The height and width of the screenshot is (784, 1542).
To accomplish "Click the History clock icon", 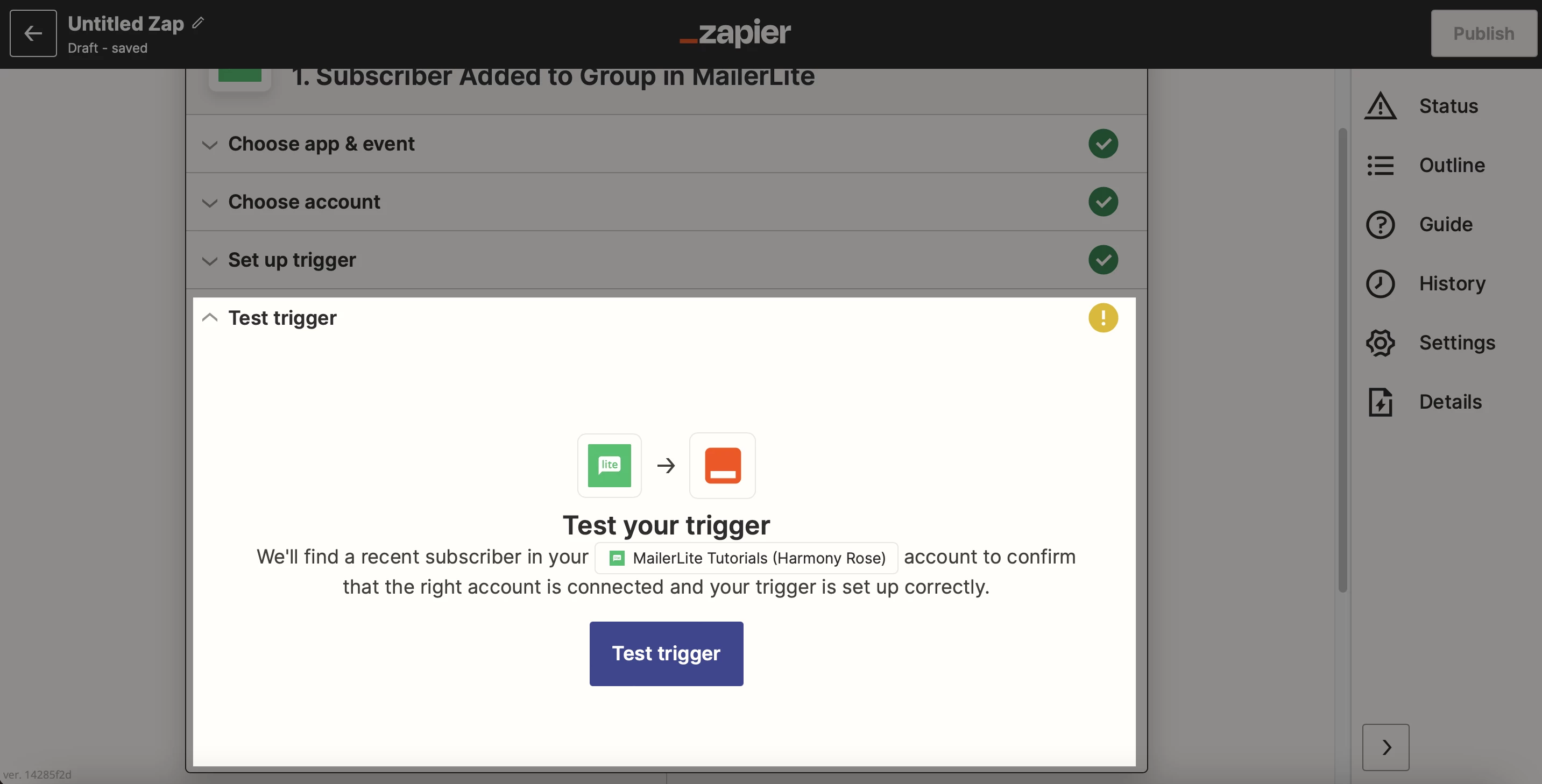I will pyautogui.click(x=1381, y=284).
